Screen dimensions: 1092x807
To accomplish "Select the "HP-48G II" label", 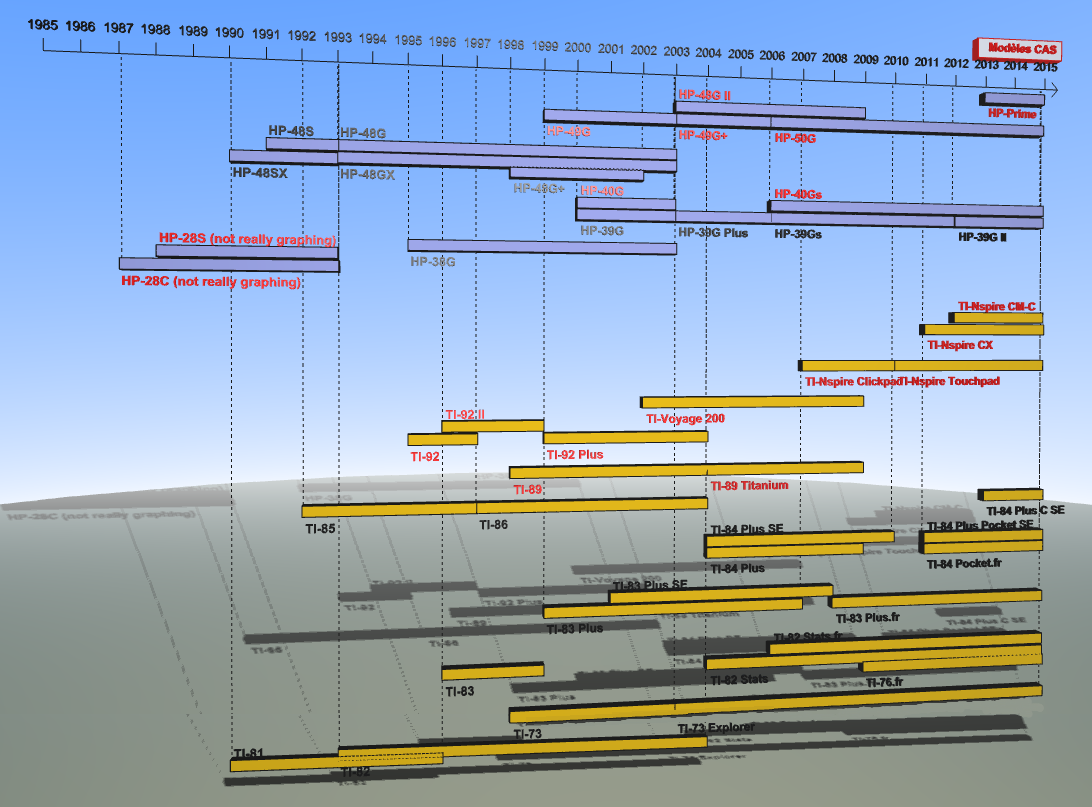I will [x=704, y=95].
